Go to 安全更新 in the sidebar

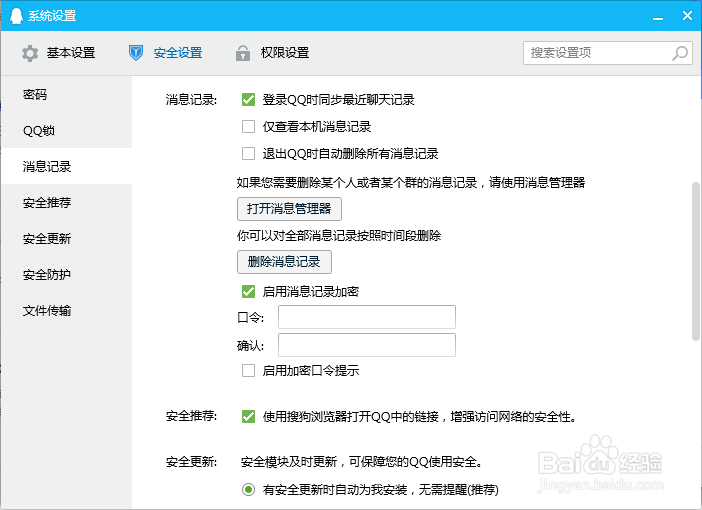pos(67,238)
